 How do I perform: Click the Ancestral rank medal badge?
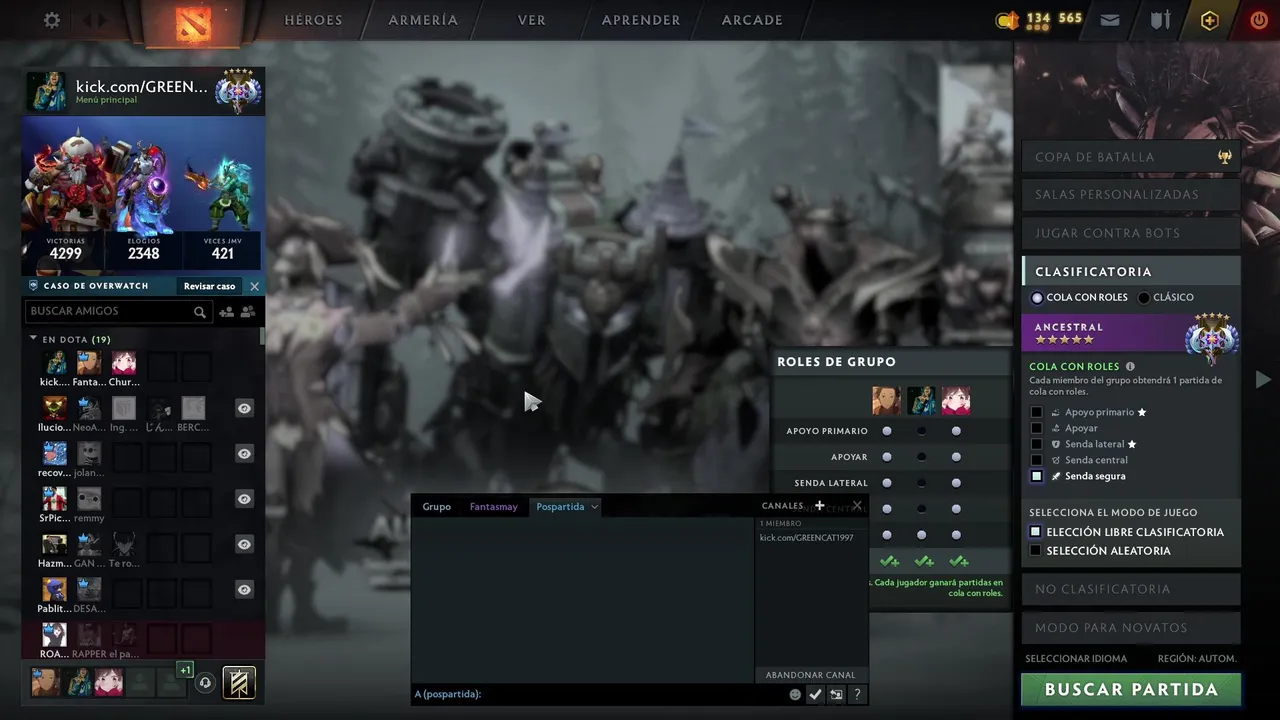click(x=1212, y=337)
